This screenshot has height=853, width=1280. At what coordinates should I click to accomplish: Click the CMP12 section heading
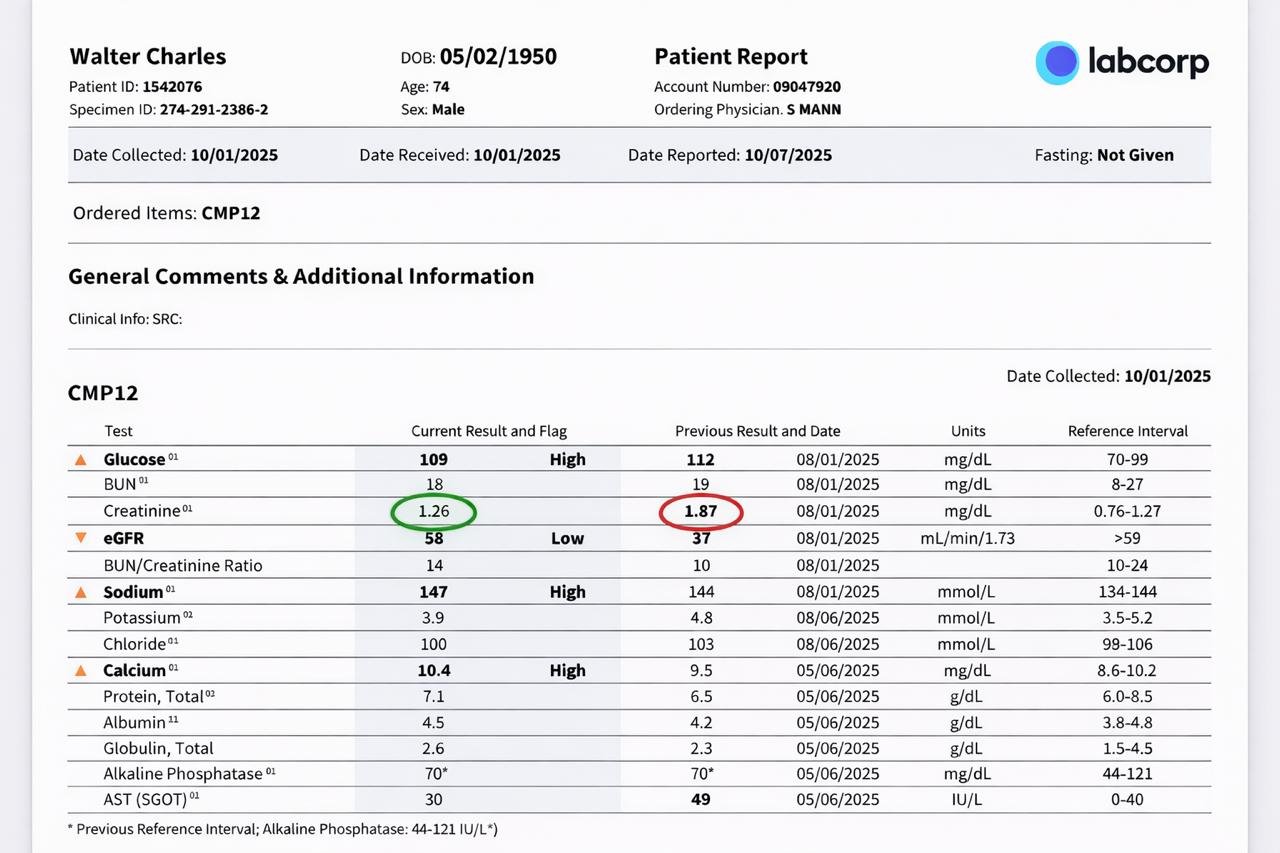pyautogui.click(x=103, y=393)
